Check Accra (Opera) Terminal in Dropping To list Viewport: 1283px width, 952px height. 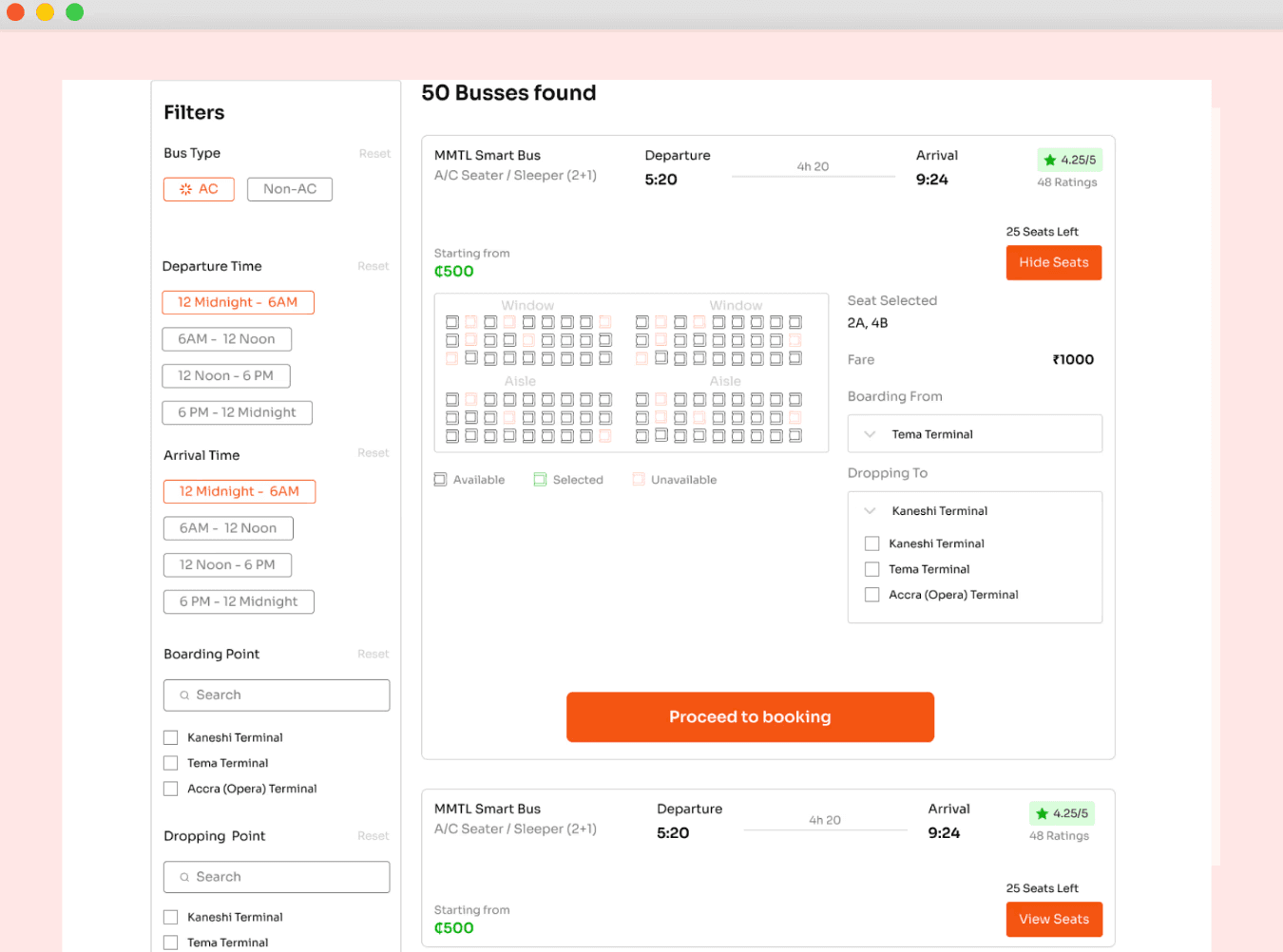(871, 595)
